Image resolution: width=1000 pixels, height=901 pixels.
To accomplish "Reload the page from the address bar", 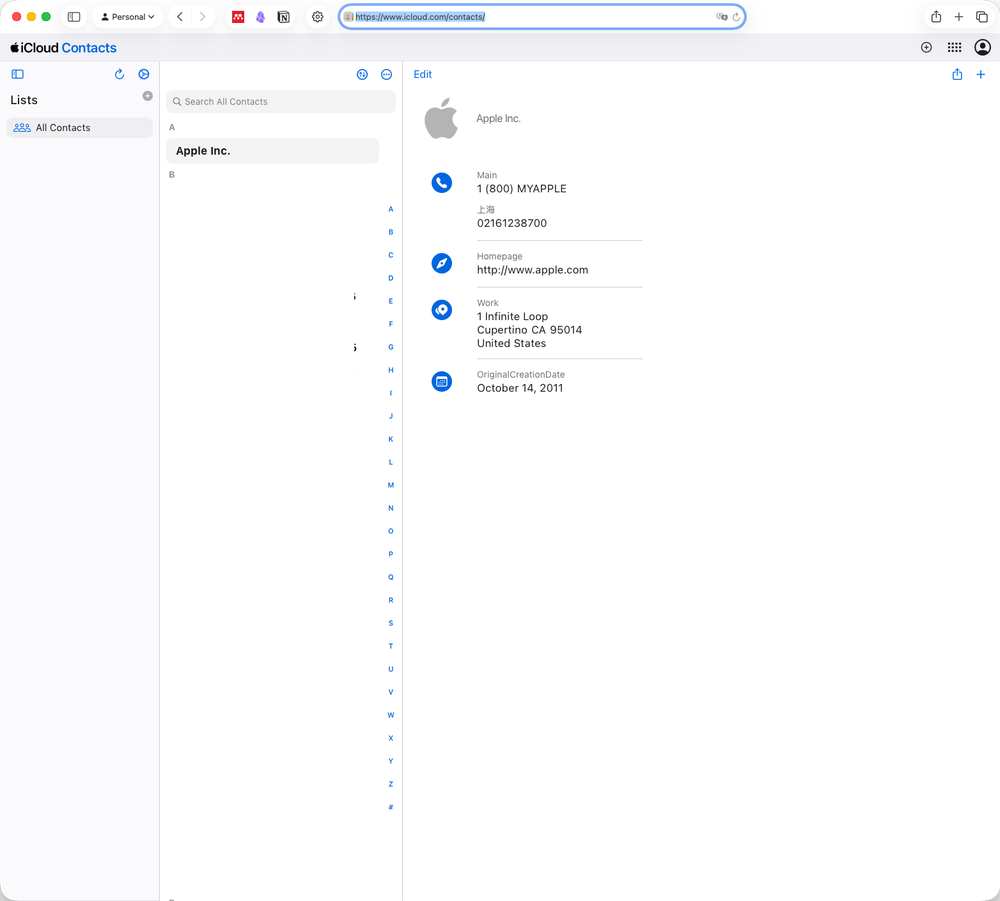I will [736, 17].
